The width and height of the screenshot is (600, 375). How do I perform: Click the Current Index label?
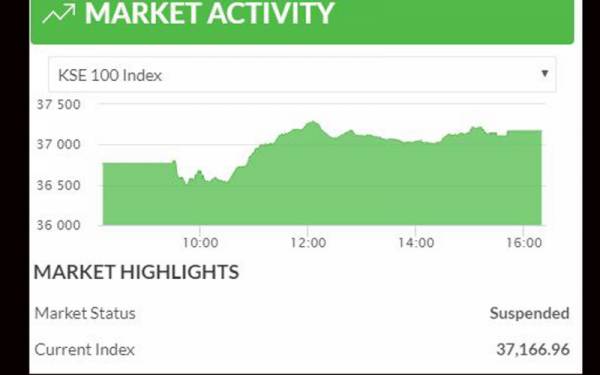tap(85, 349)
